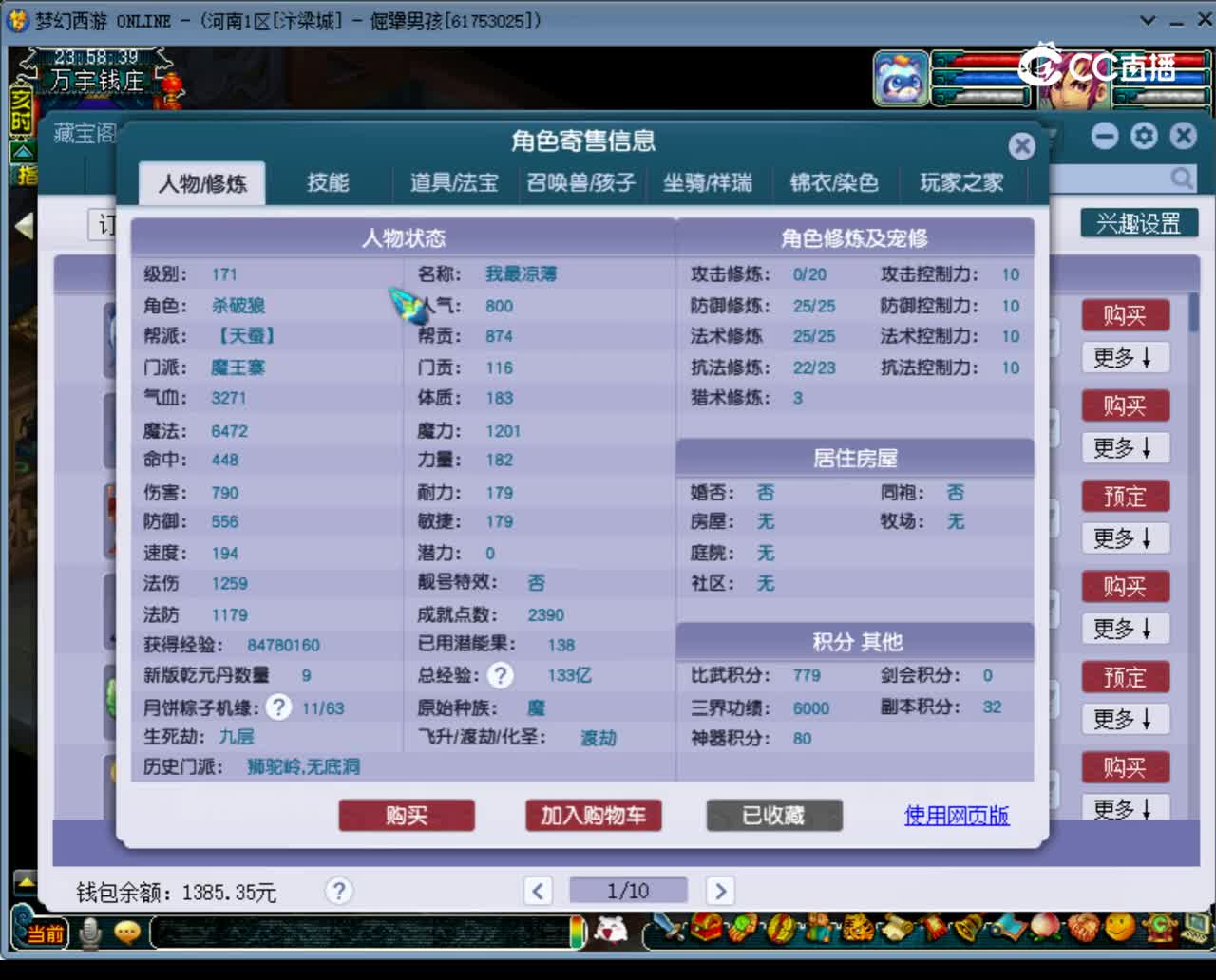Click the 三界功绩 value 6000
This screenshot has width=1216, height=980.
(x=811, y=708)
